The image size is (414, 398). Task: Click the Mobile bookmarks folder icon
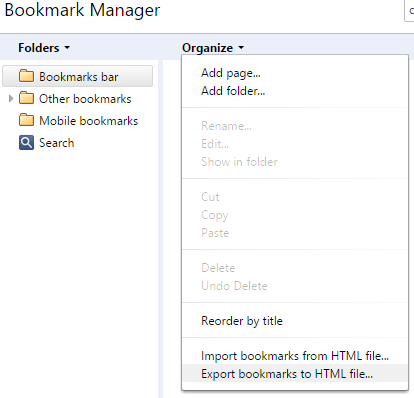[26, 120]
